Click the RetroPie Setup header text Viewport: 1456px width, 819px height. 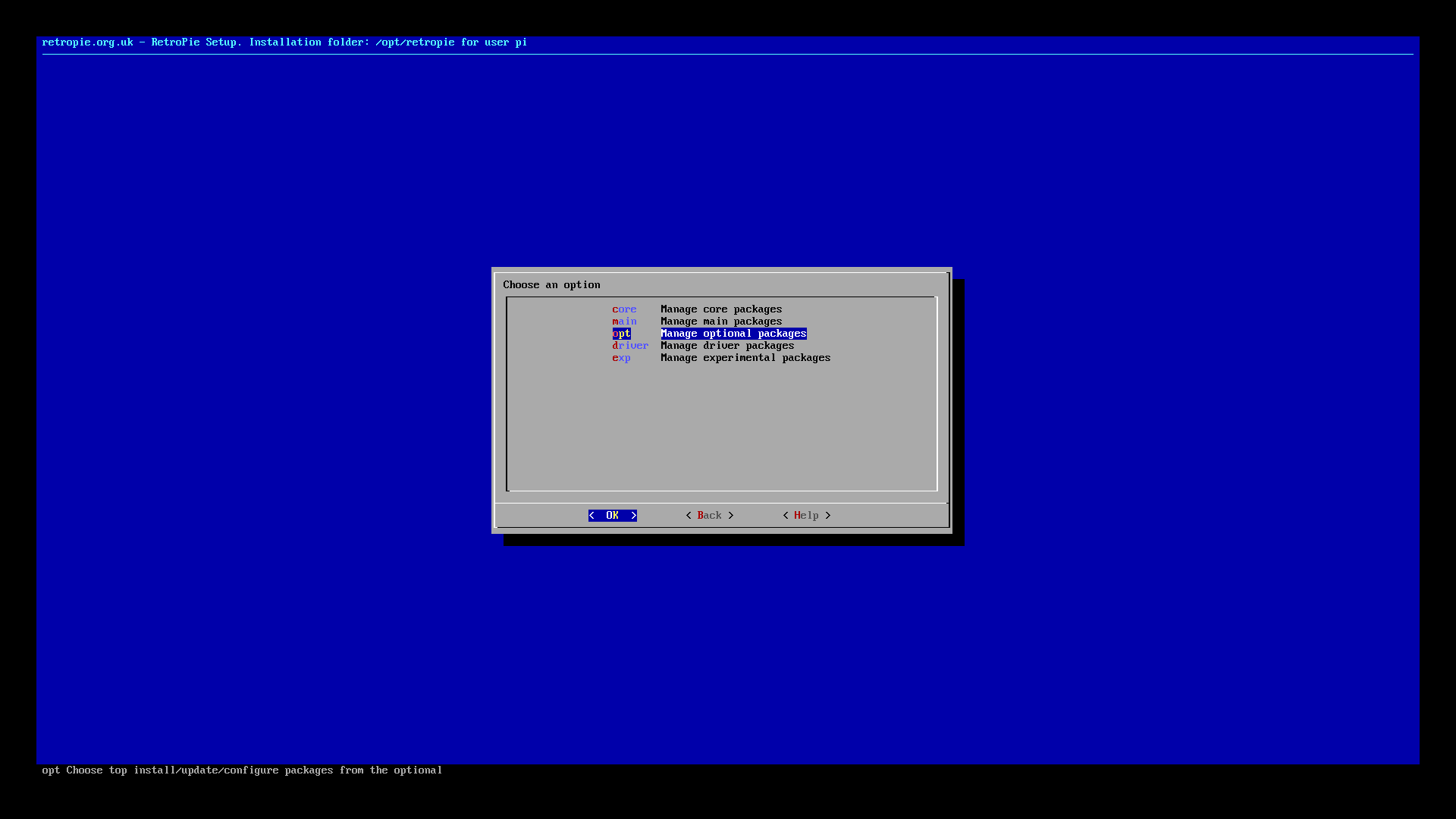[x=284, y=42]
